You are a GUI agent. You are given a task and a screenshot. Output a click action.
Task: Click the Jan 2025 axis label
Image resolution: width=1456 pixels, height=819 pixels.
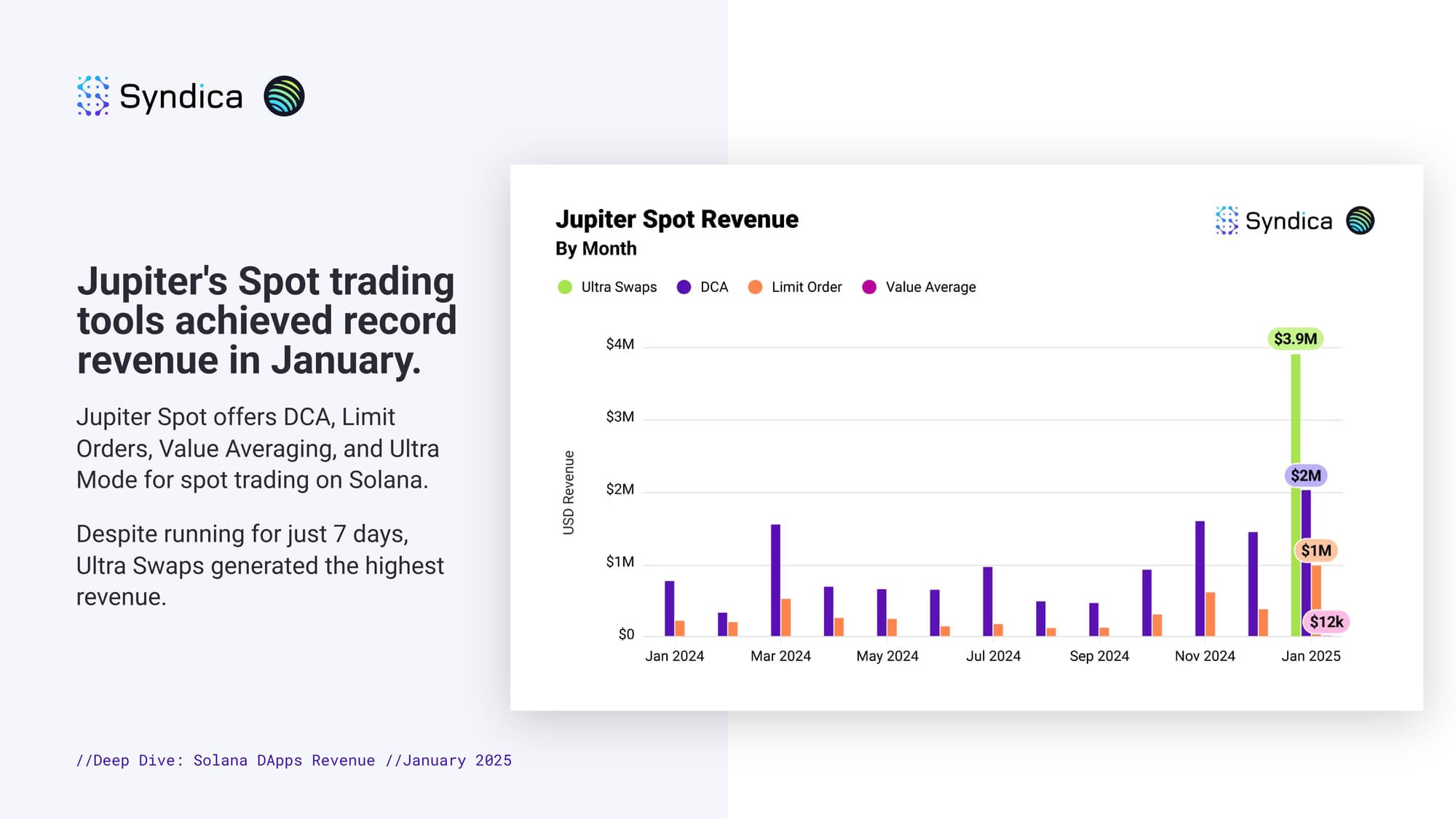pyautogui.click(x=1310, y=656)
